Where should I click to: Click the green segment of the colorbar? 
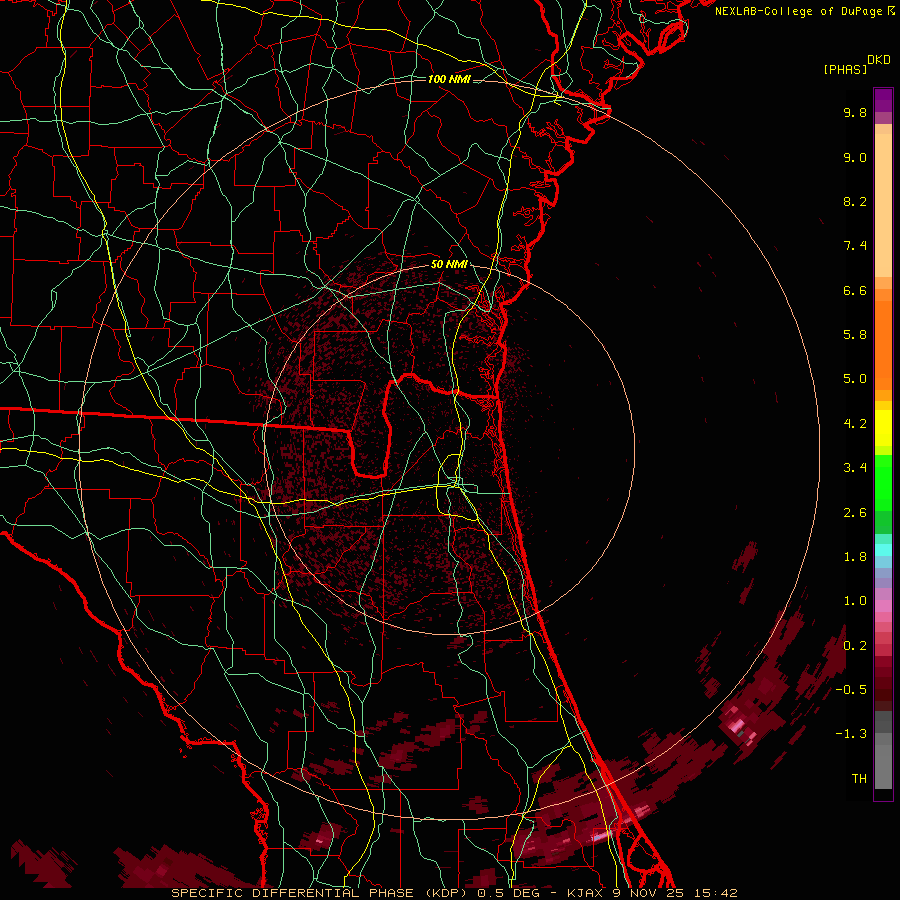point(883,483)
